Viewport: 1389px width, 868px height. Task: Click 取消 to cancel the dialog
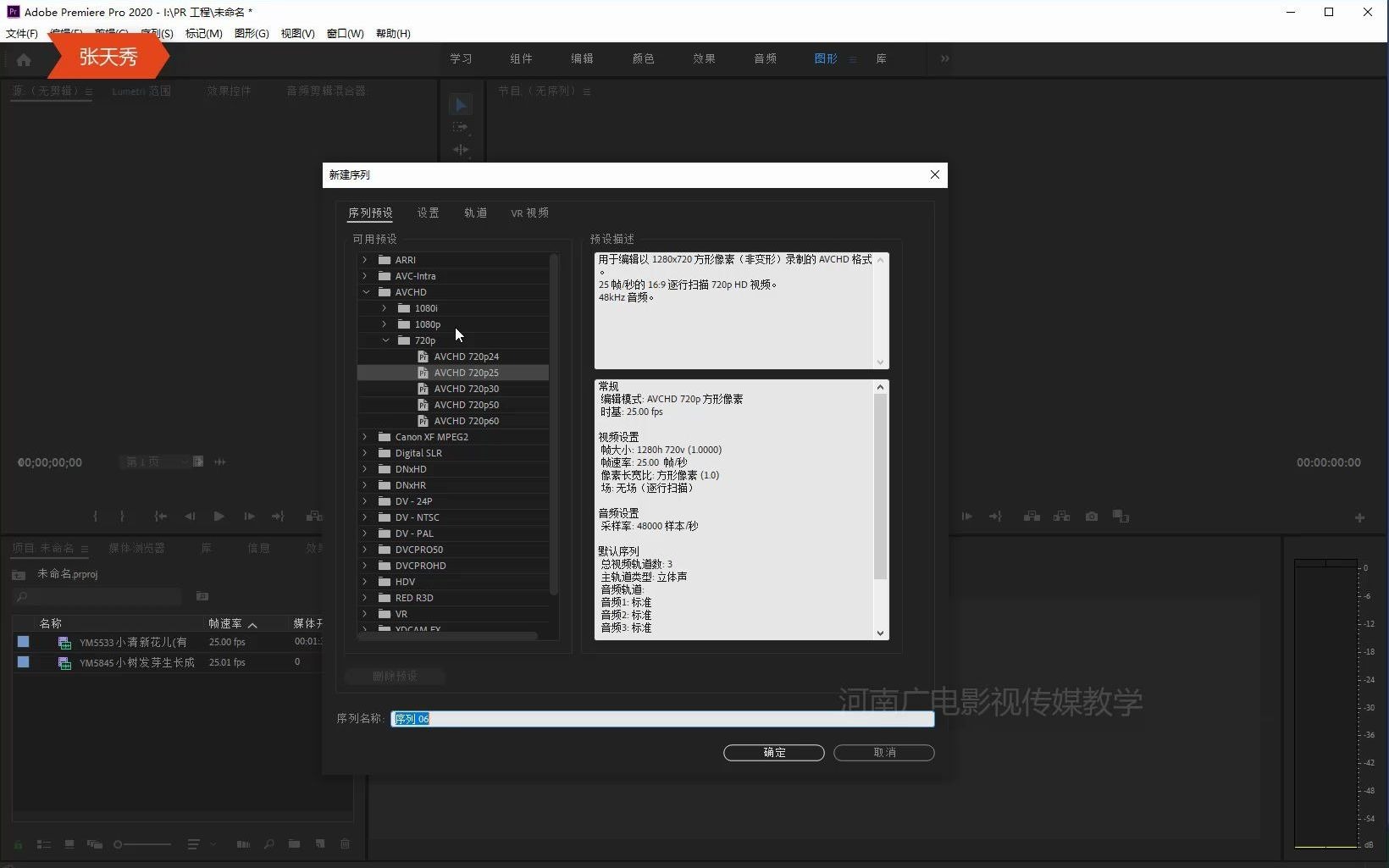(x=884, y=753)
